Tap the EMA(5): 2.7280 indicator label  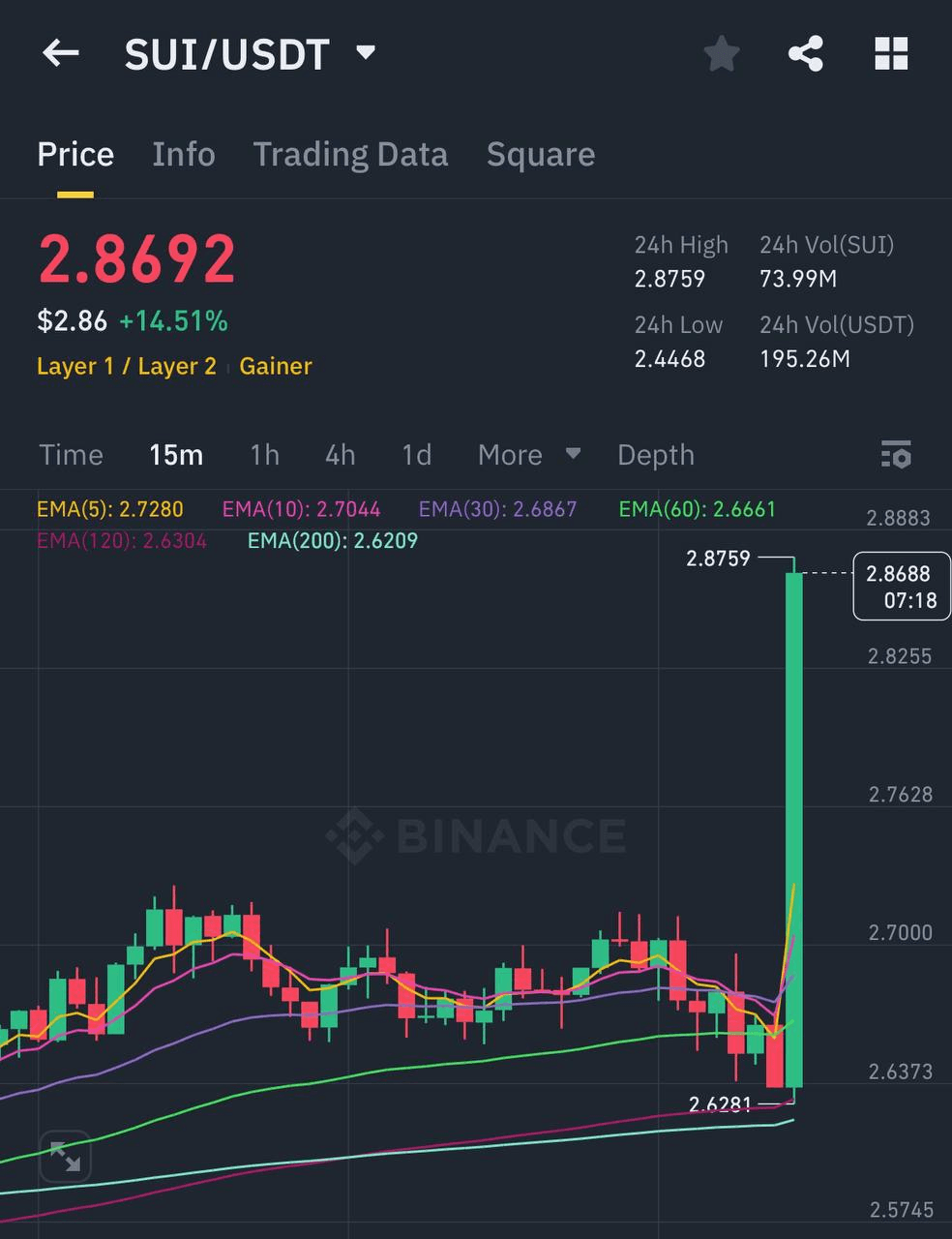pyautogui.click(x=110, y=509)
